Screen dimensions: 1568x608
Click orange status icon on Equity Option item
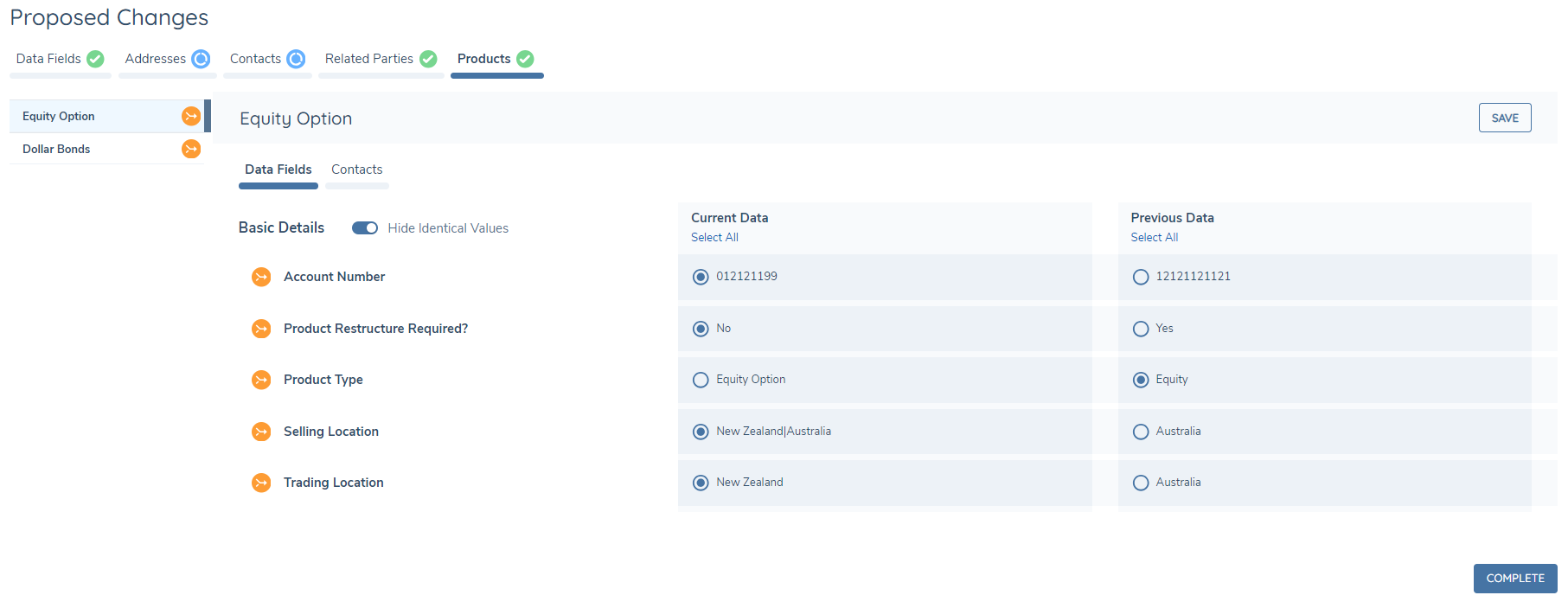point(191,116)
